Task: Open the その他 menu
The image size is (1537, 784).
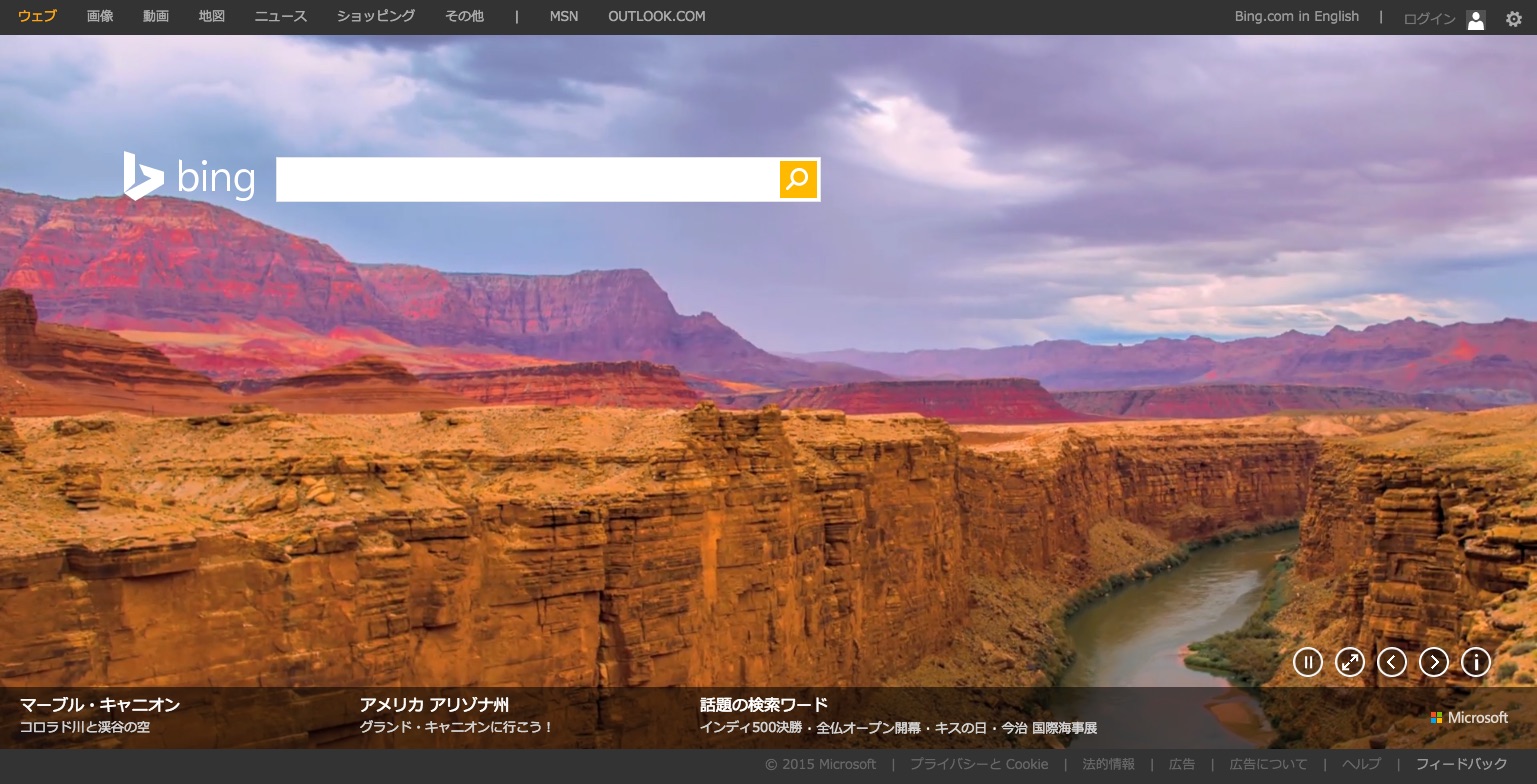Action: coord(464,16)
